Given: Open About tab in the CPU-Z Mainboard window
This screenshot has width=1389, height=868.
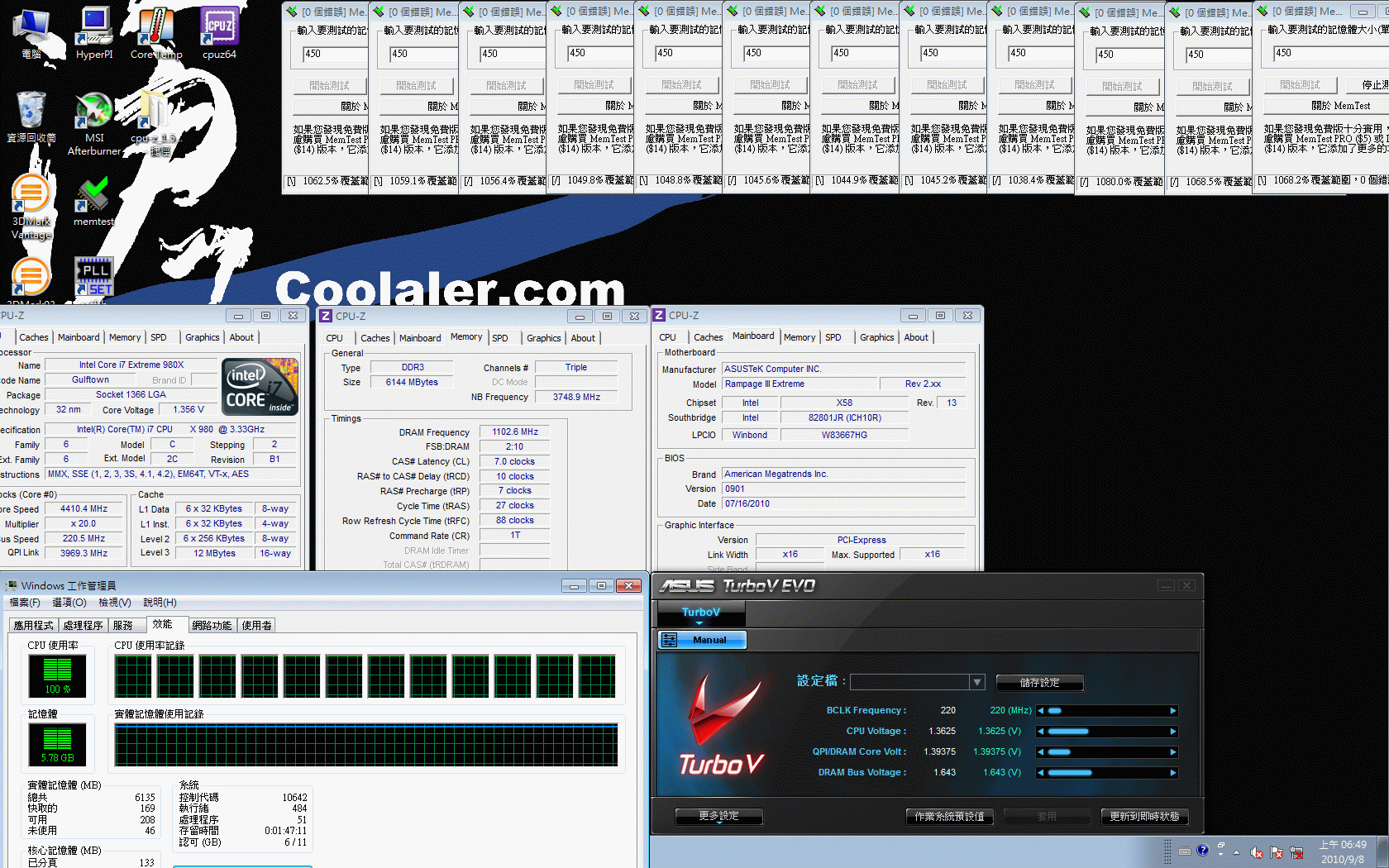Looking at the screenshot, I should tap(916, 337).
